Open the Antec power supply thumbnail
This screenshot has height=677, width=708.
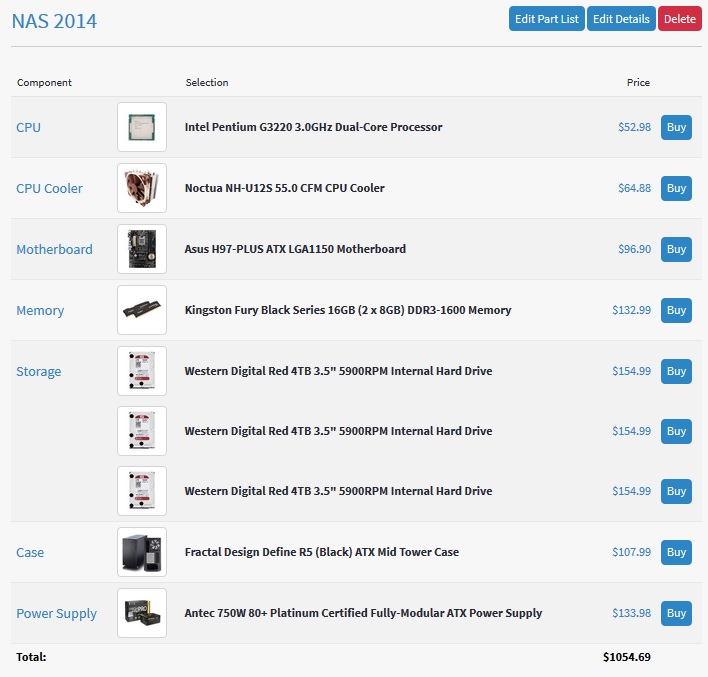click(141, 613)
